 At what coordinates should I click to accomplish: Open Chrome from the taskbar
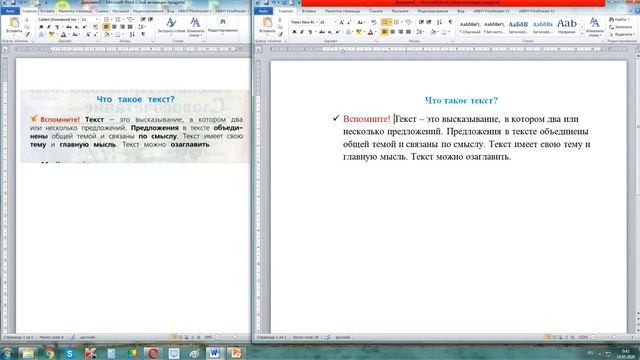(x=49, y=353)
